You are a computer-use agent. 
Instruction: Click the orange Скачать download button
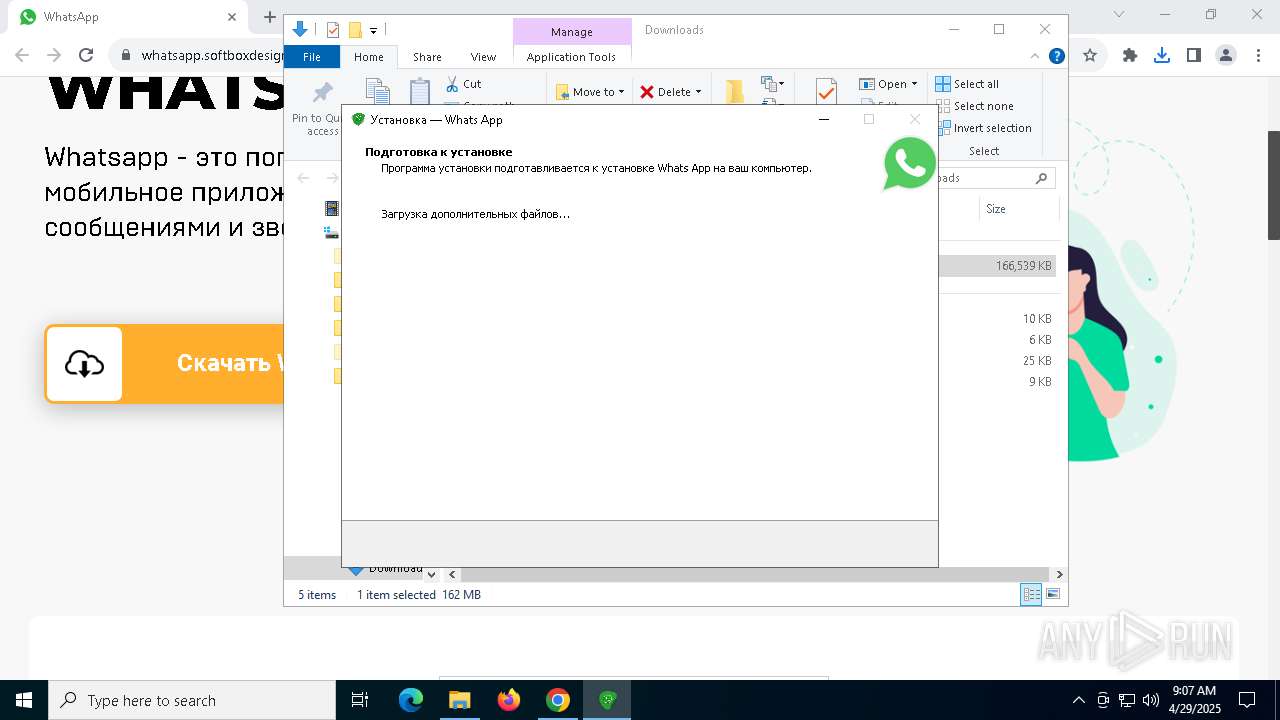click(x=165, y=364)
